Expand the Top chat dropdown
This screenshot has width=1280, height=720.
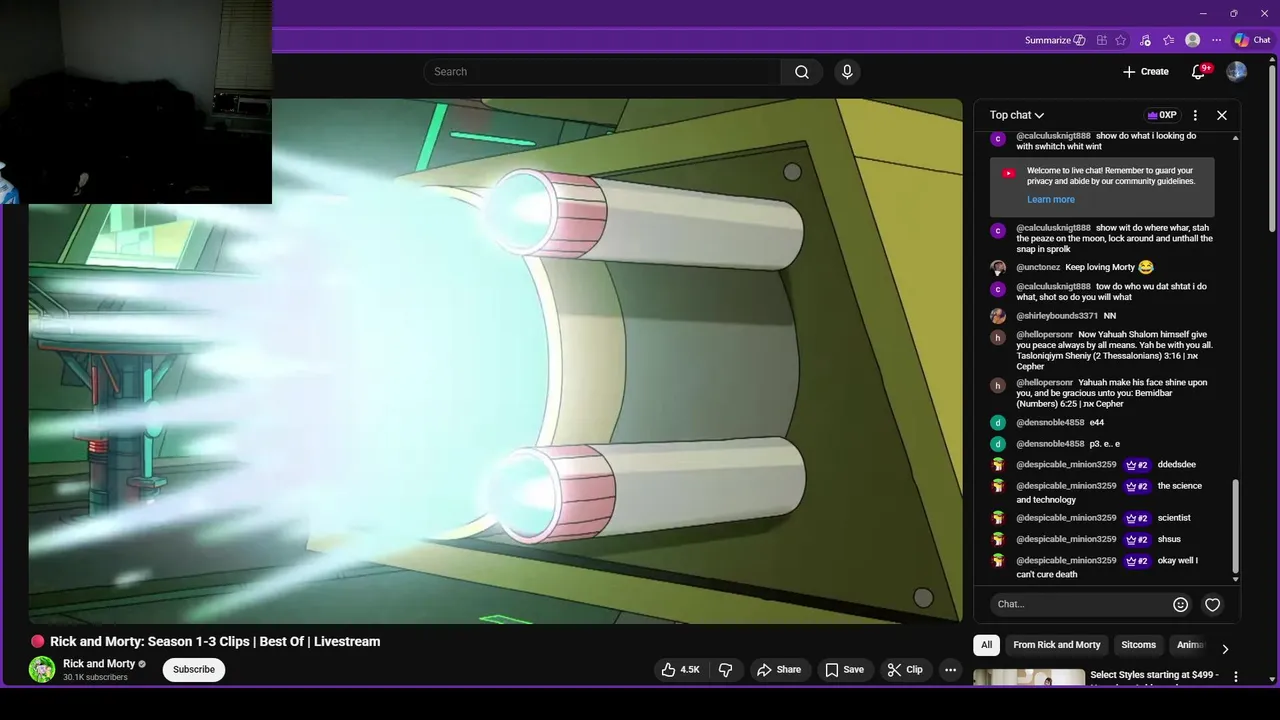(x=1017, y=115)
